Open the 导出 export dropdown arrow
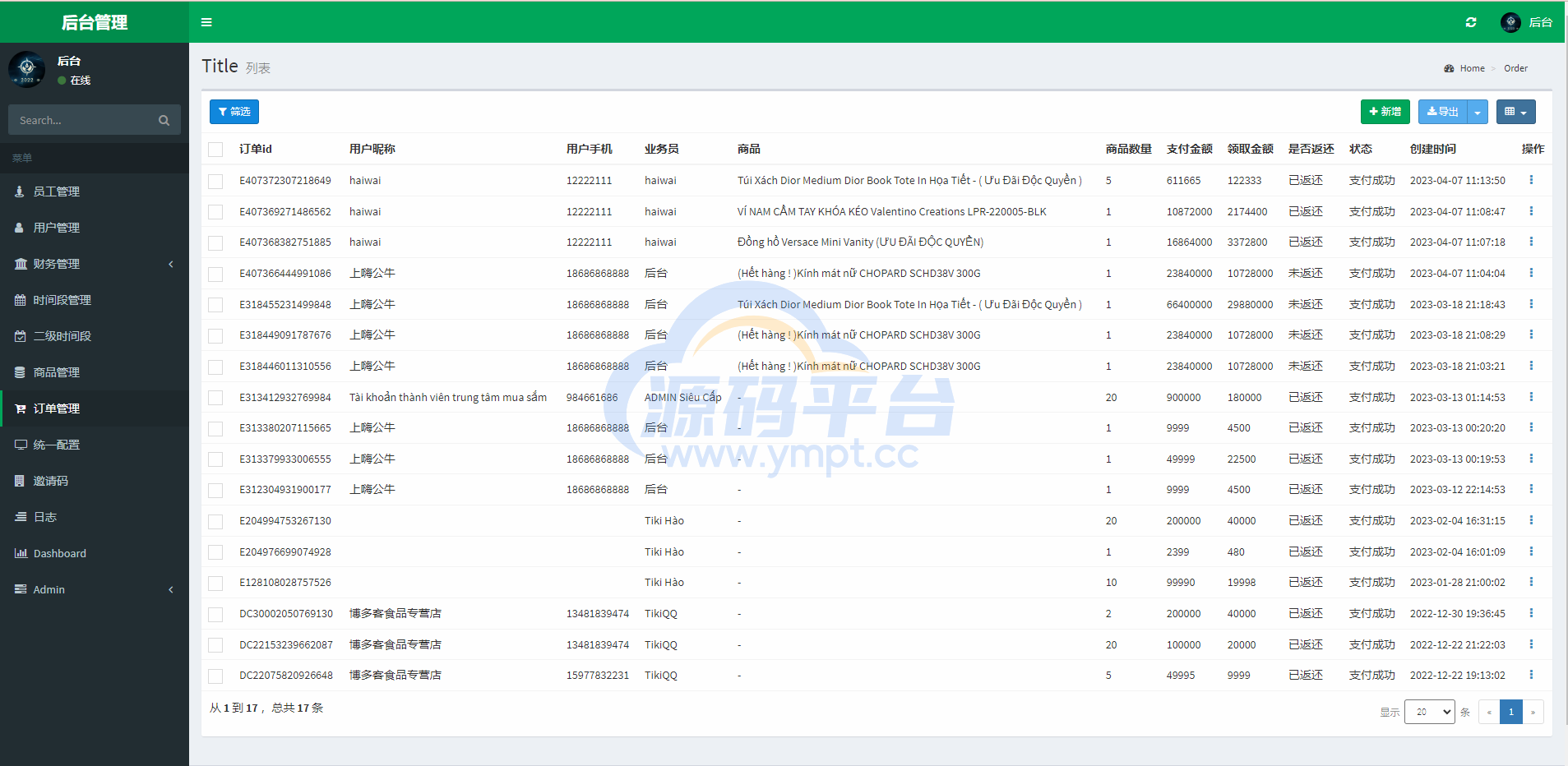 (x=1478, y=112)
